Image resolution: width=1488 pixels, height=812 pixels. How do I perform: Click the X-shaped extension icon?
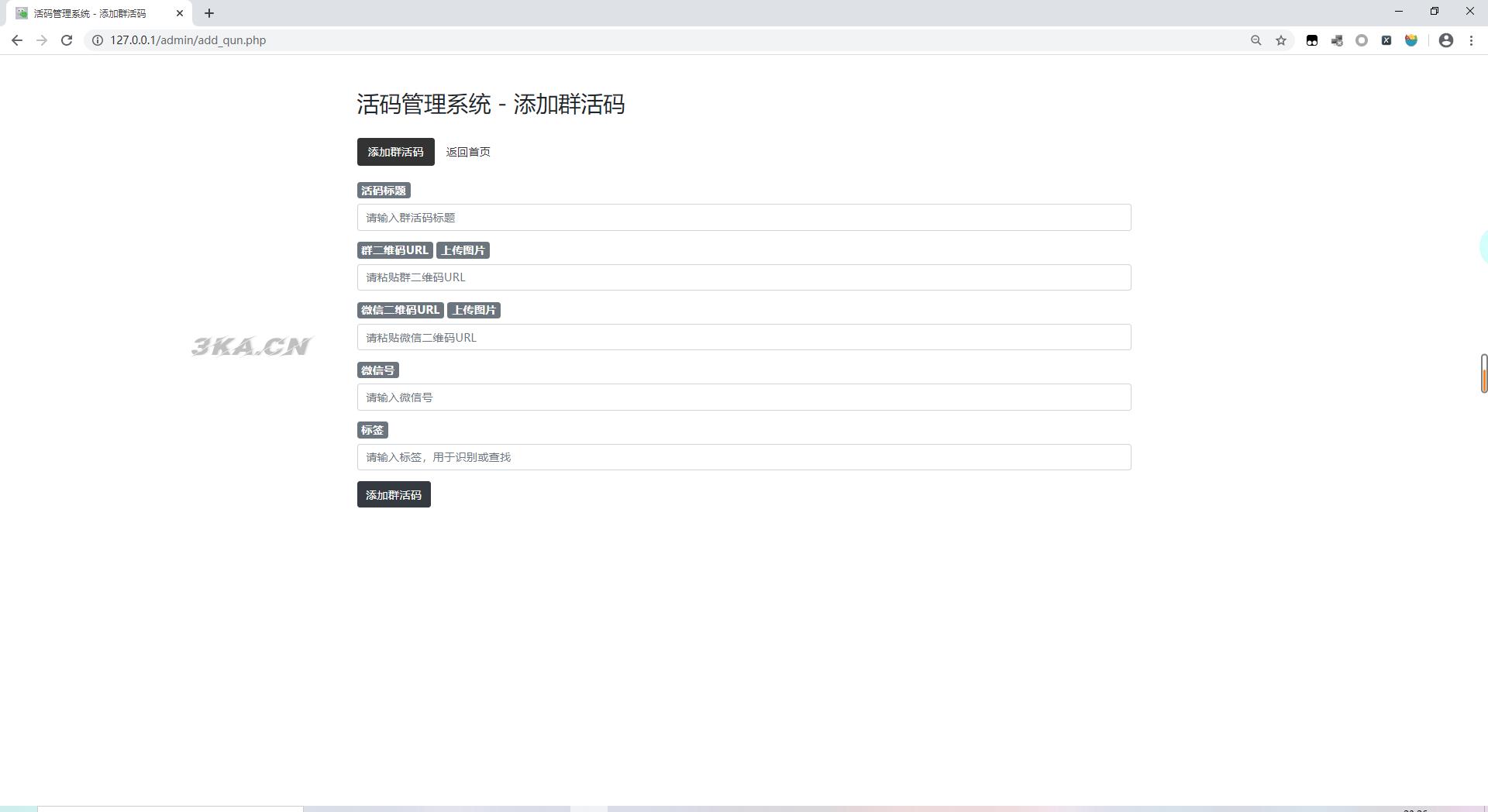point(1386,40)
